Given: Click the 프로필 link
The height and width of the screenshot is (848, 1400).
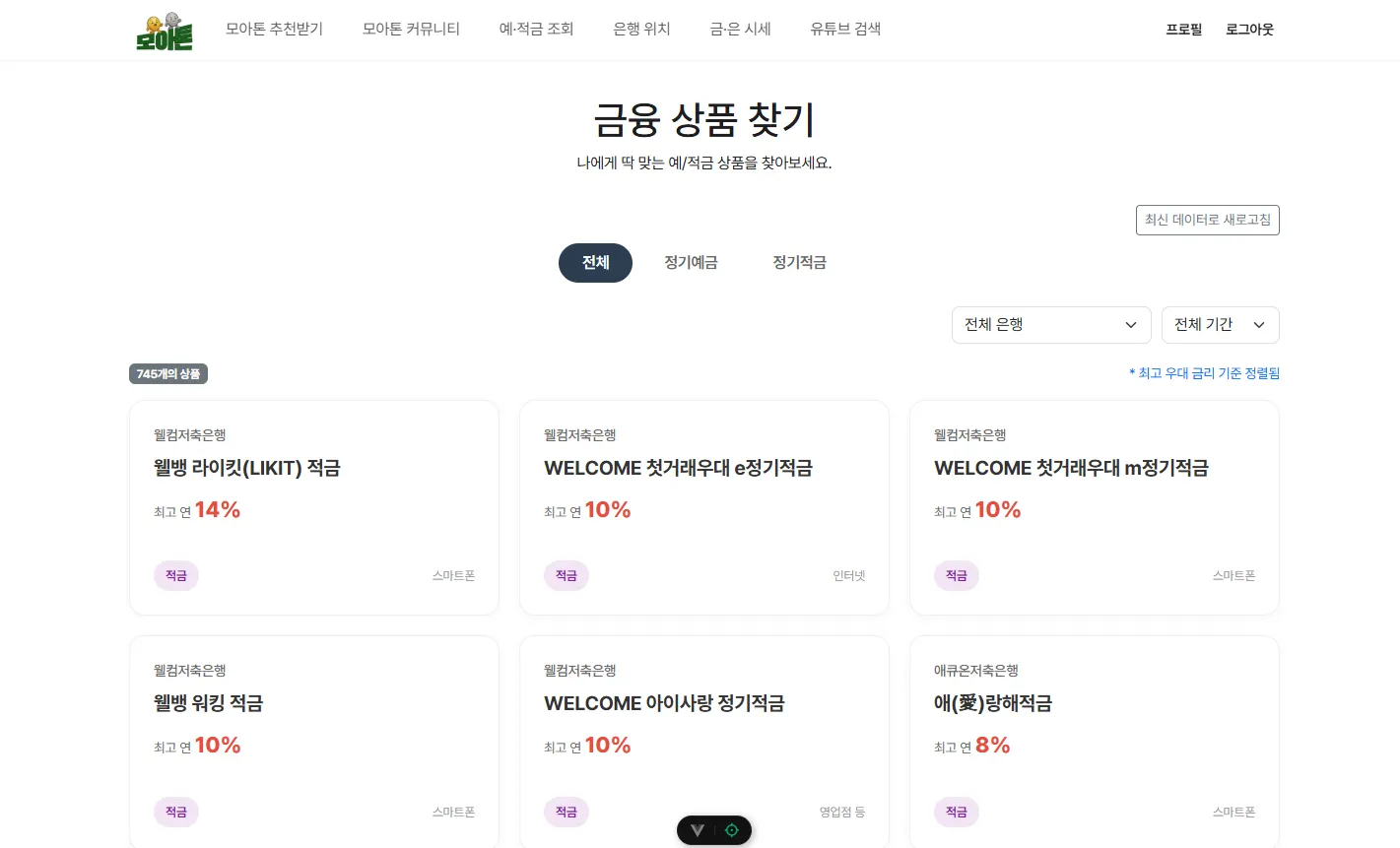Looking at the screenshot, I should (x=1183, y=30).
